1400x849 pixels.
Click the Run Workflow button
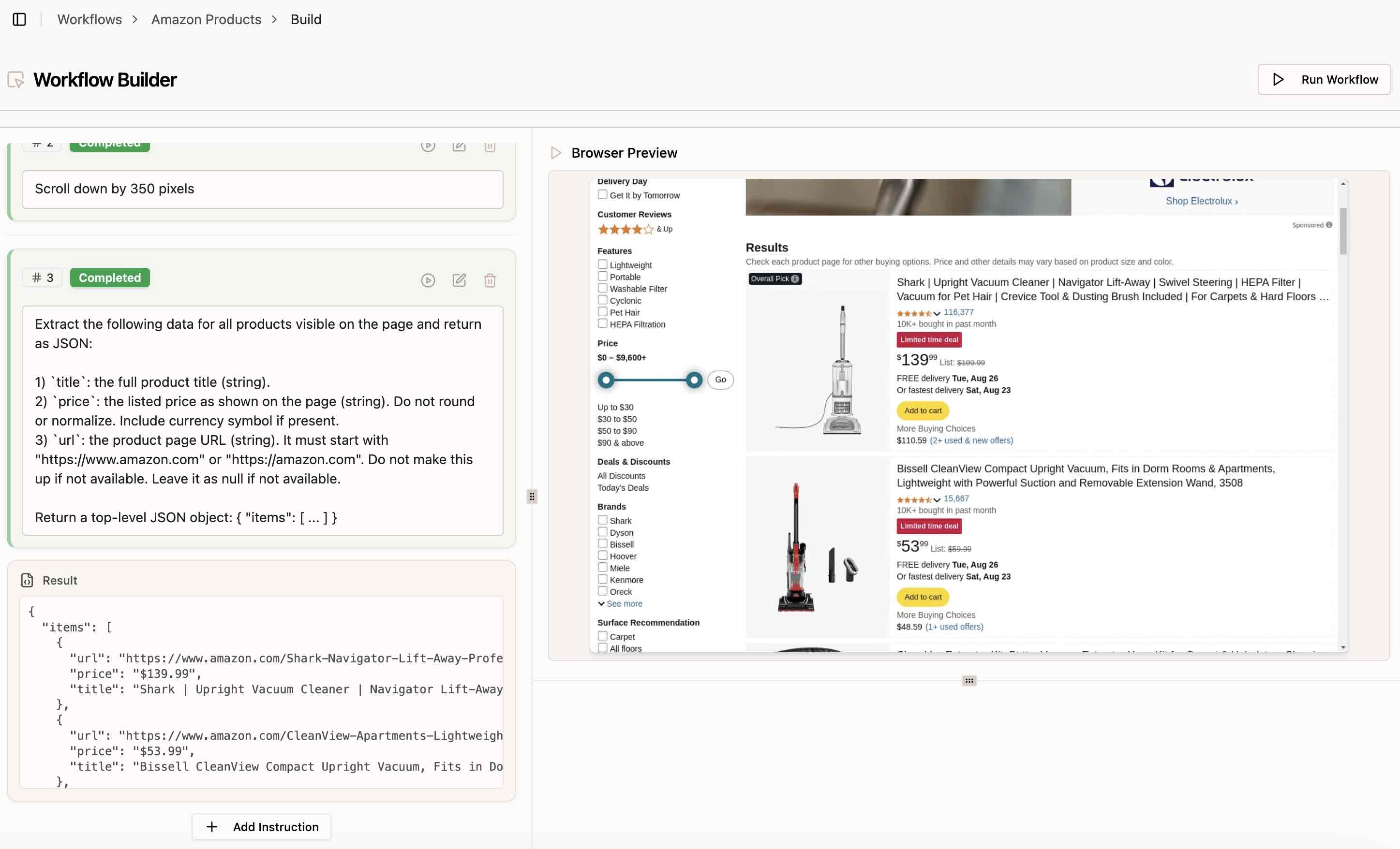pos(1324,79)
